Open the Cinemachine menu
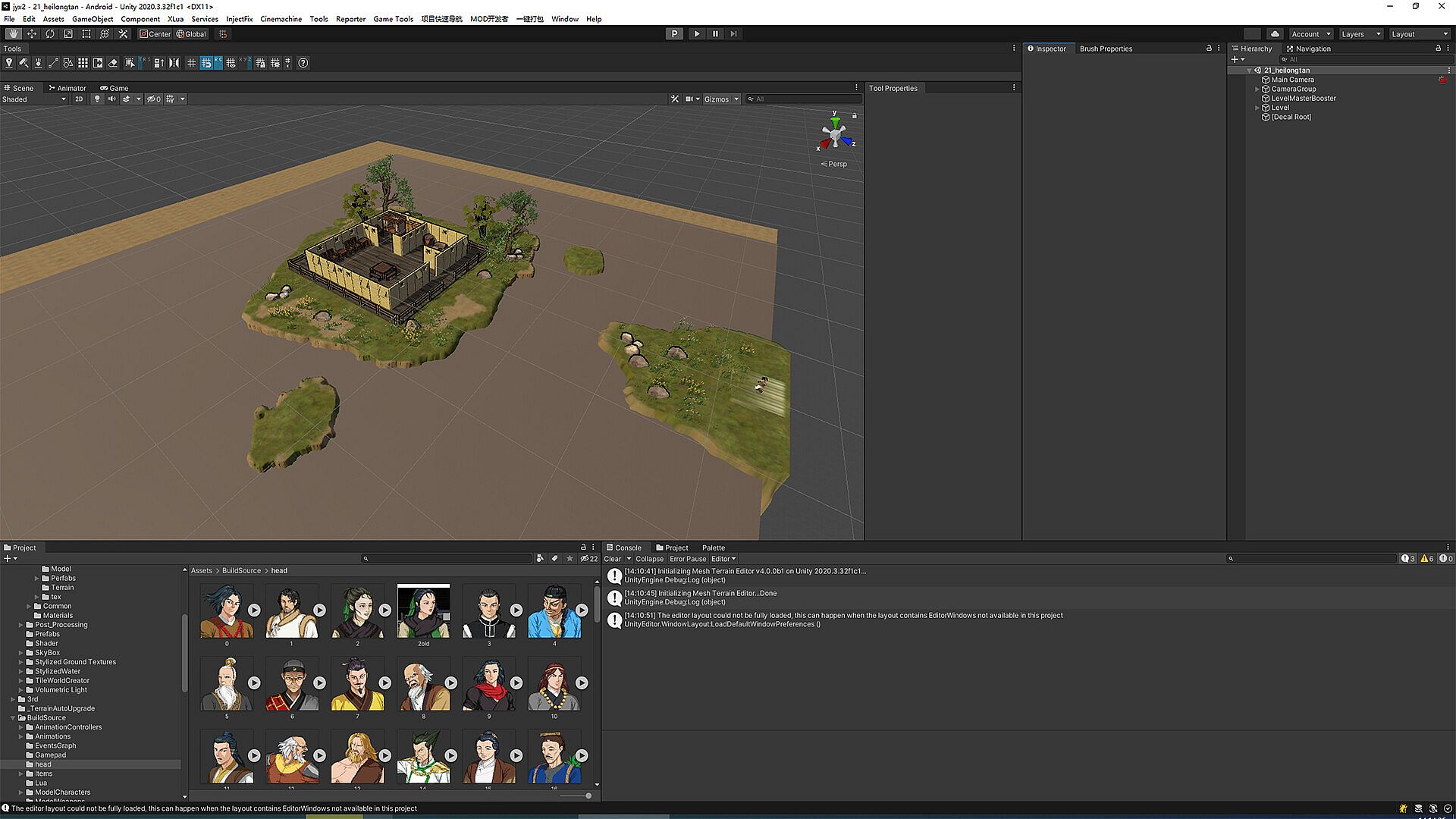 [x=281, y=19]
